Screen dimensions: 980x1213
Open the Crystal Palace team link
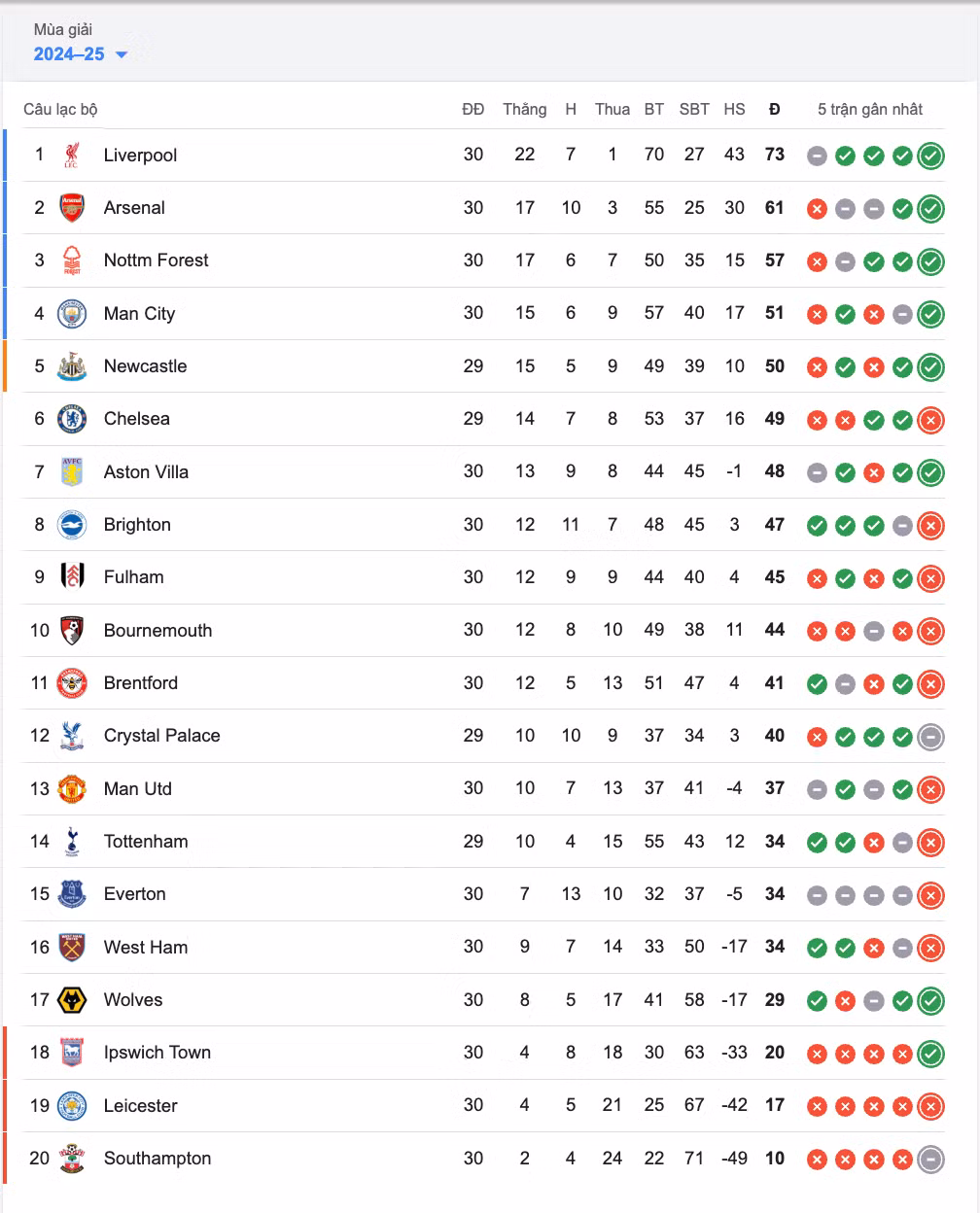pos(161,736)
